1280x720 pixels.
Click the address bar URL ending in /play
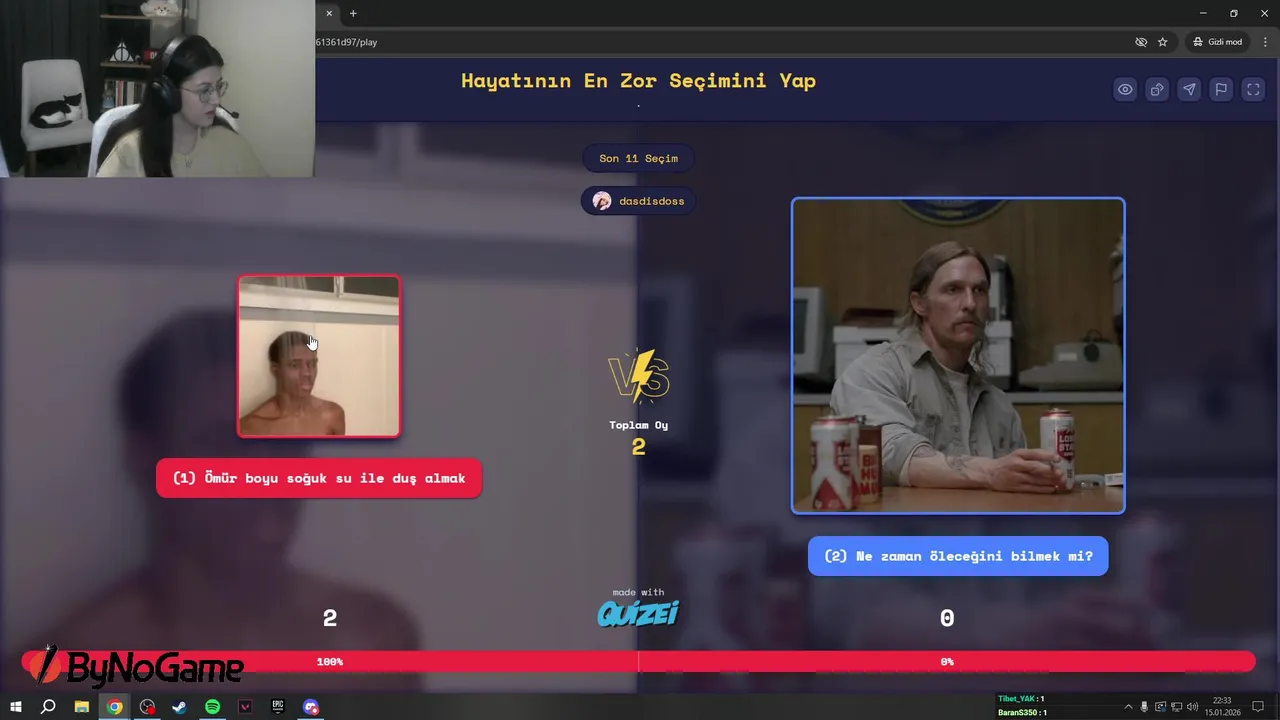tap(346, 42)
